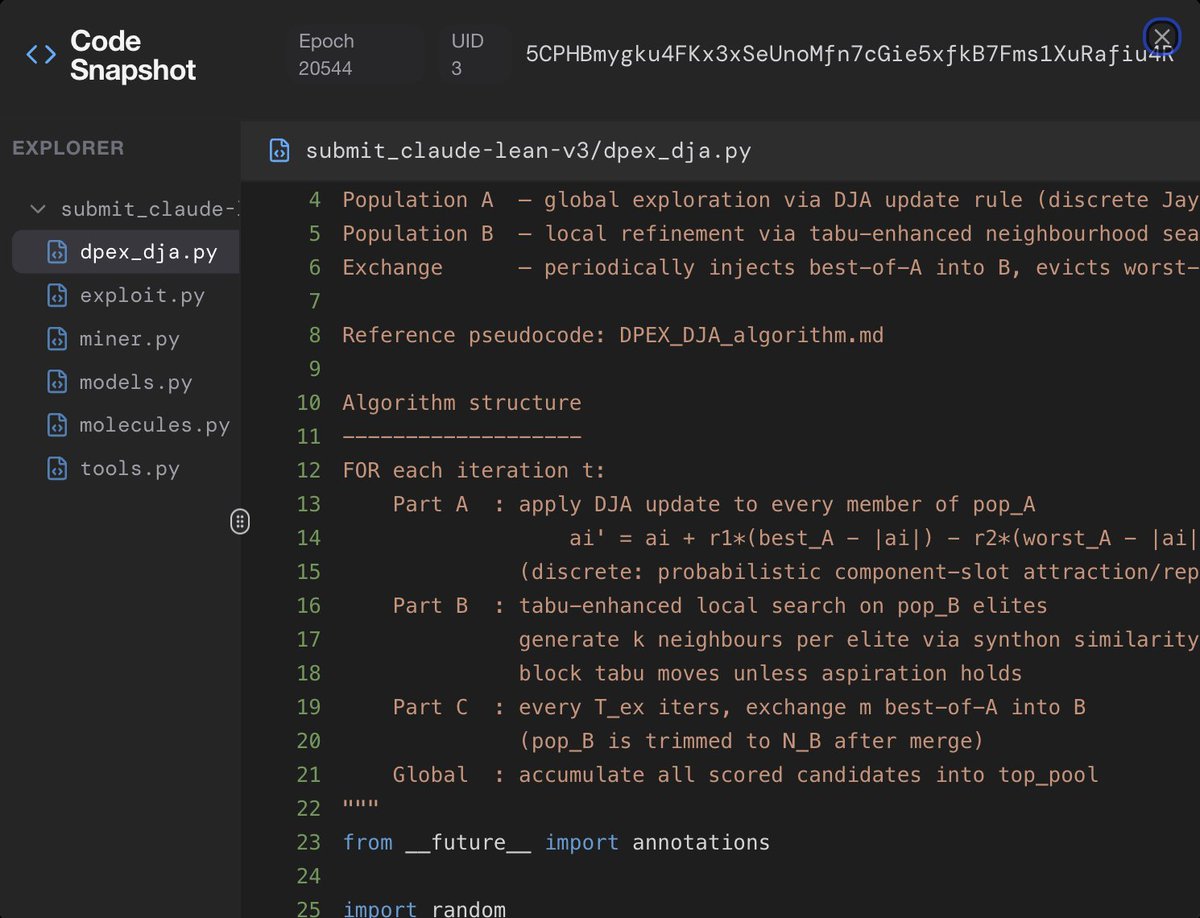Click the UID 3 badge
This screenshot has width=1200, height=918.
(x=476, y=55)
